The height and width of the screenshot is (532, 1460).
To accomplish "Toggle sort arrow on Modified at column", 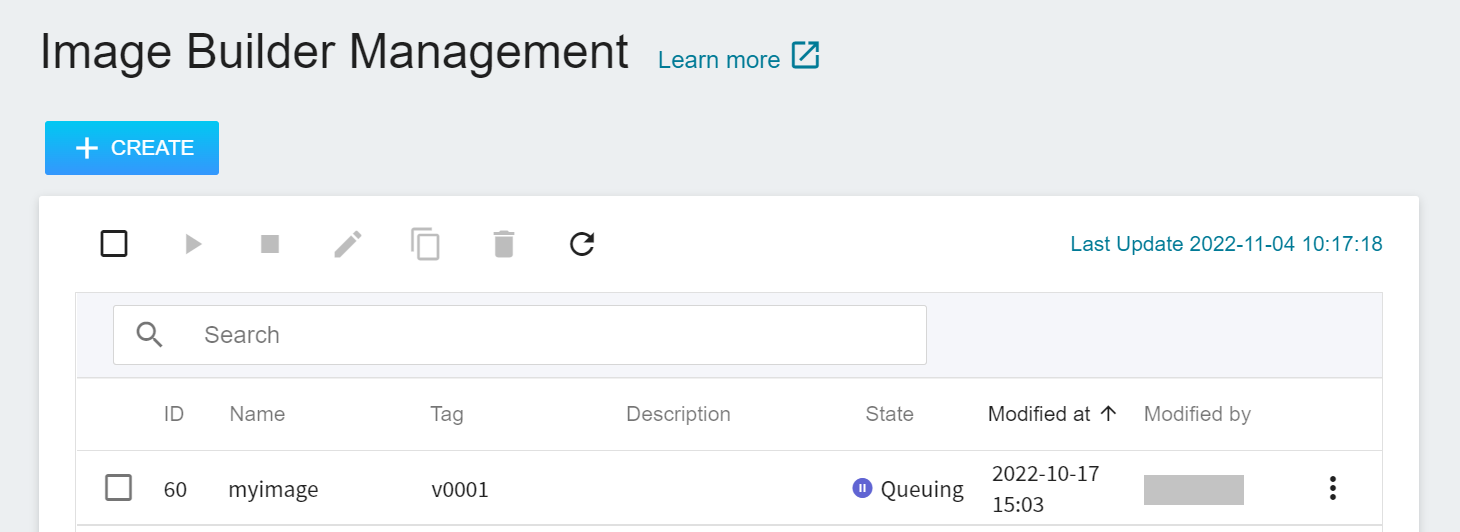I will pos(1108,414).
